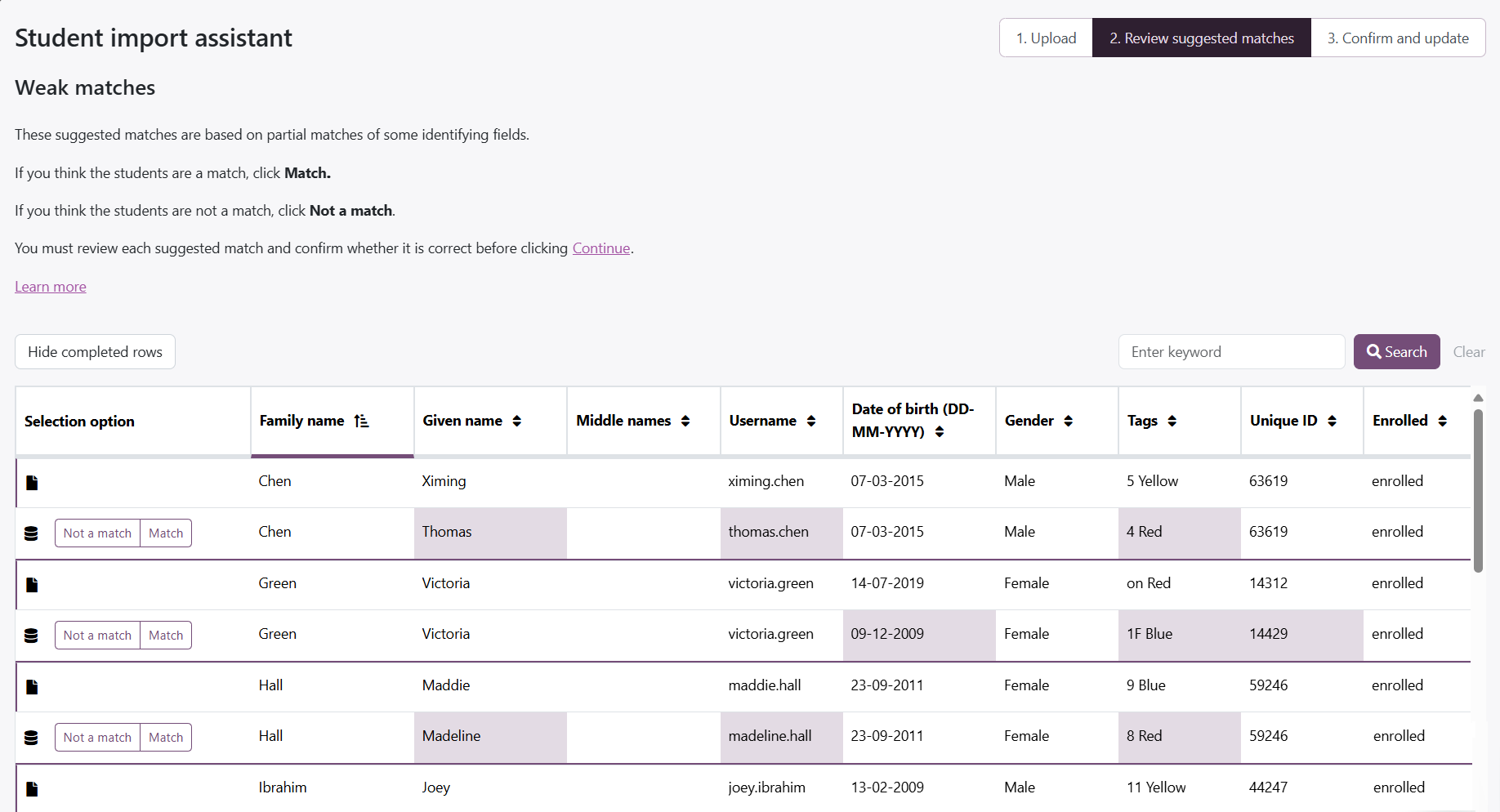This screenshot has height=812, width=1500.
Task: Sort table by Tags column
Action: point(1172,421)
